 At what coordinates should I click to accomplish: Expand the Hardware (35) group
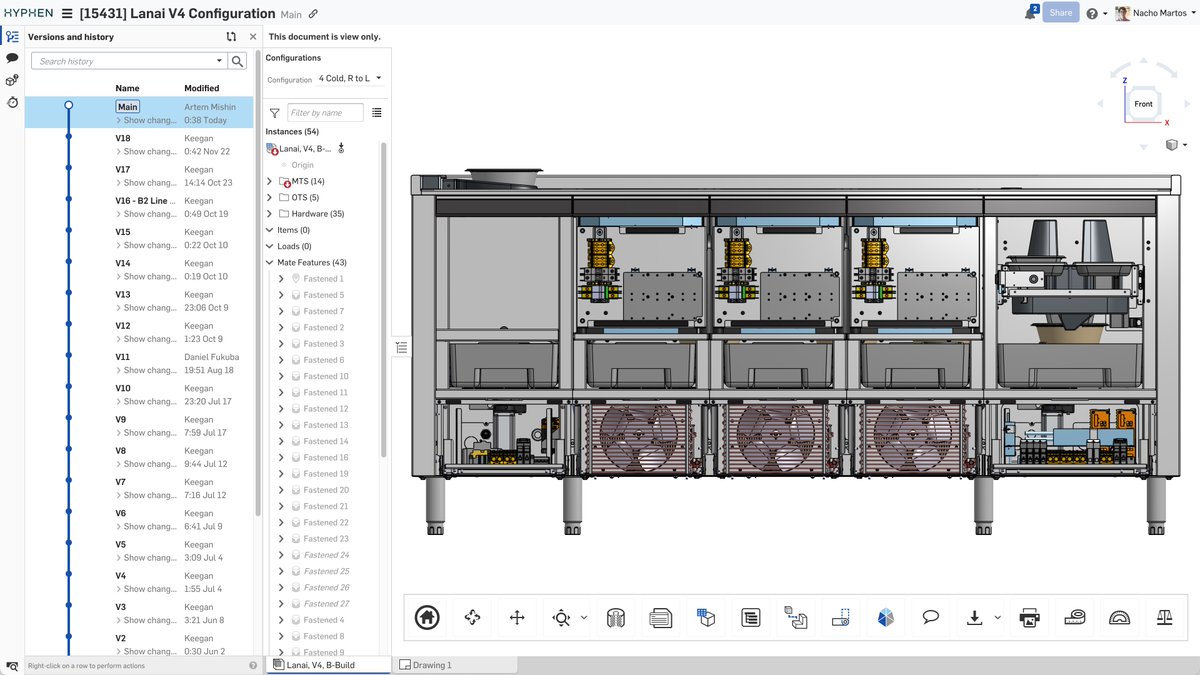[x=268, y=213]
